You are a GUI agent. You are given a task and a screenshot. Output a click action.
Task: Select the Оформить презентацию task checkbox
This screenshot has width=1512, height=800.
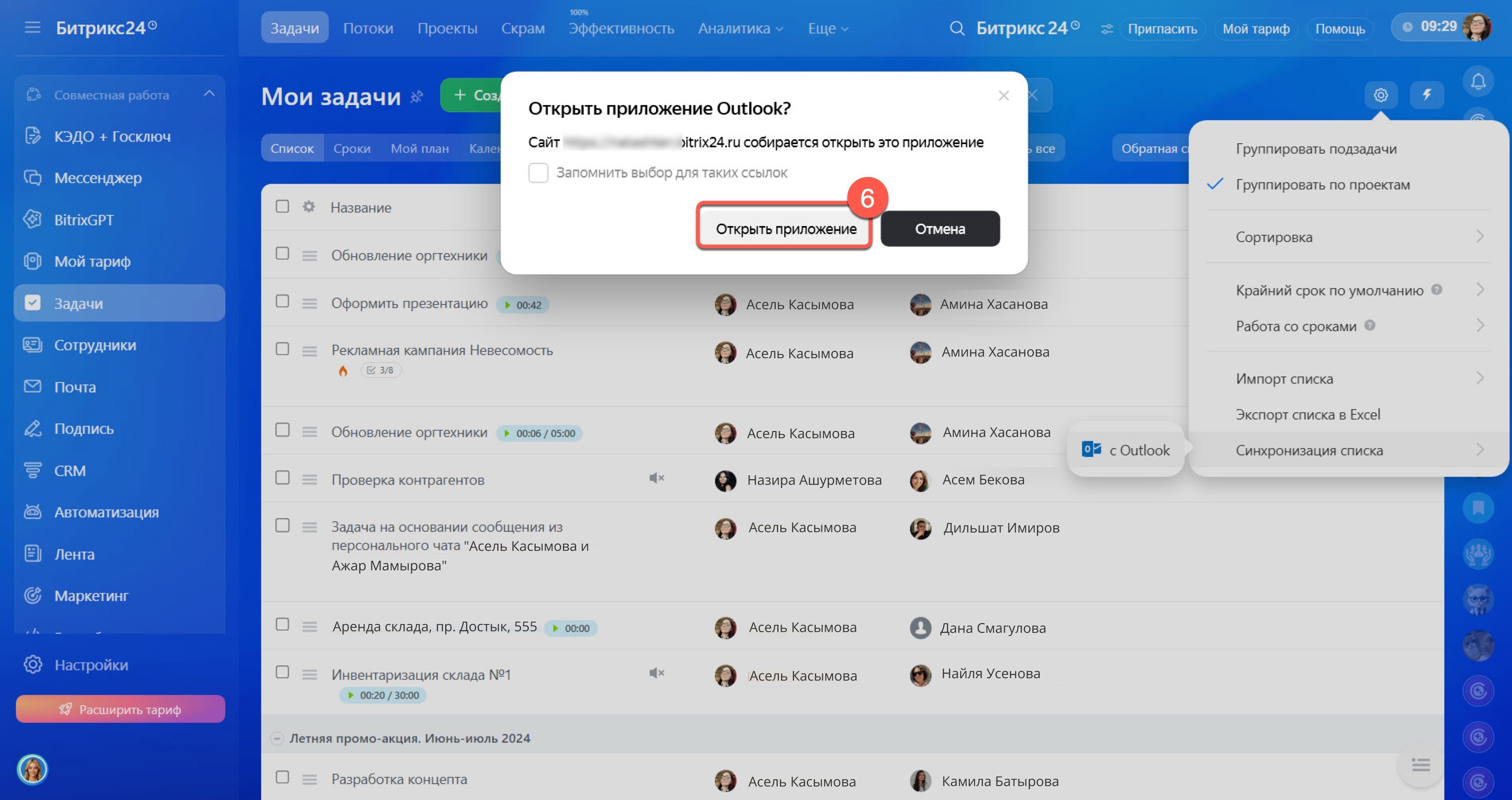282,301
